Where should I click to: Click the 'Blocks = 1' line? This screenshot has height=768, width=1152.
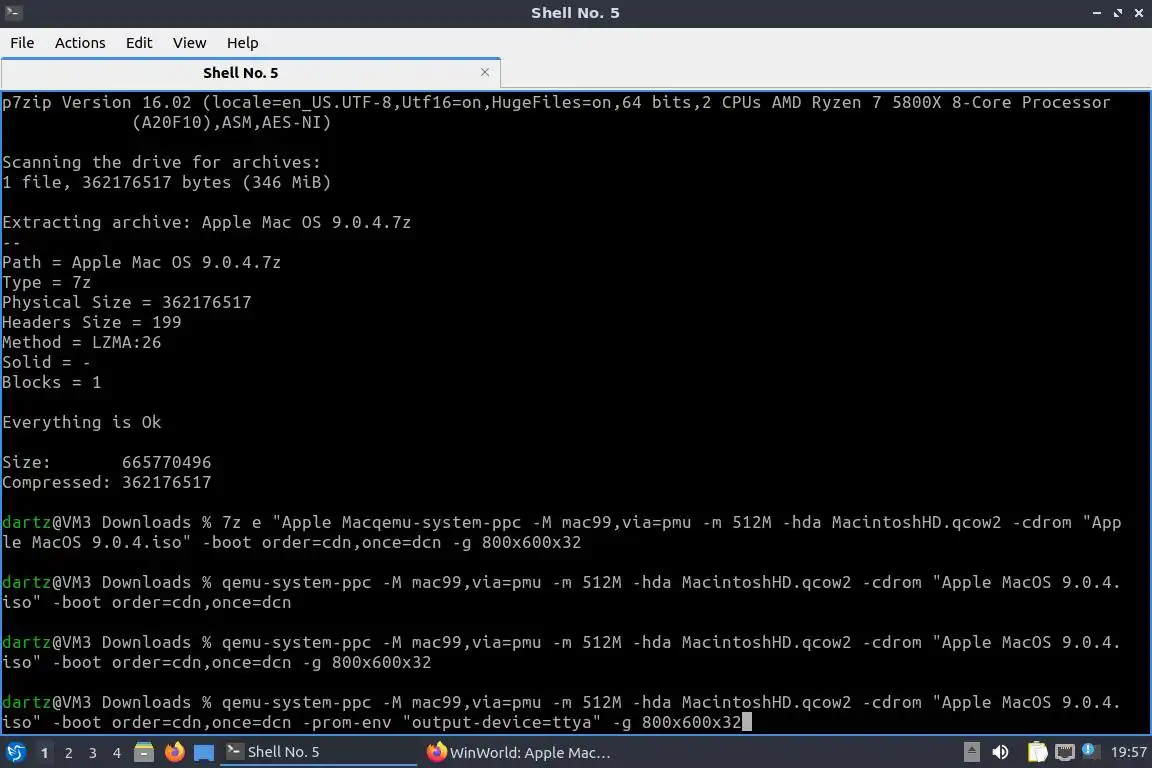51,382
